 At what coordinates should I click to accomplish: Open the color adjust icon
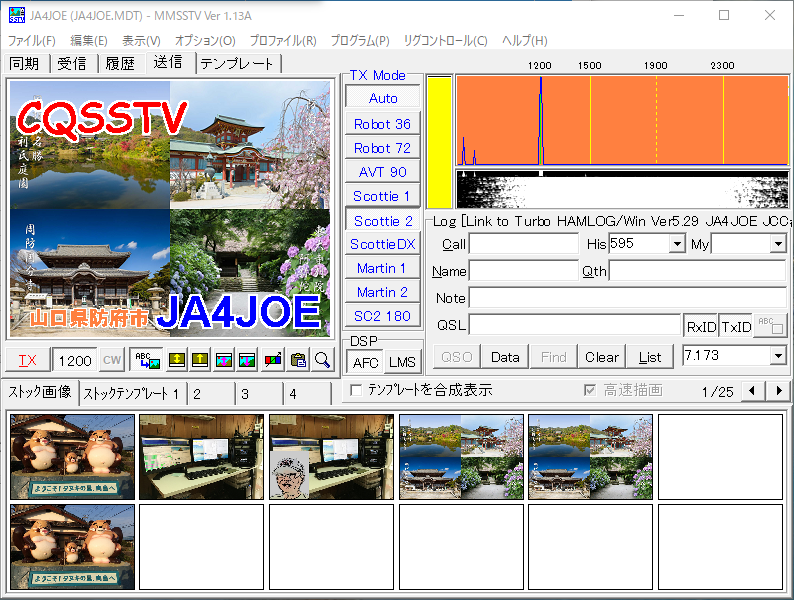click(273, 360)
